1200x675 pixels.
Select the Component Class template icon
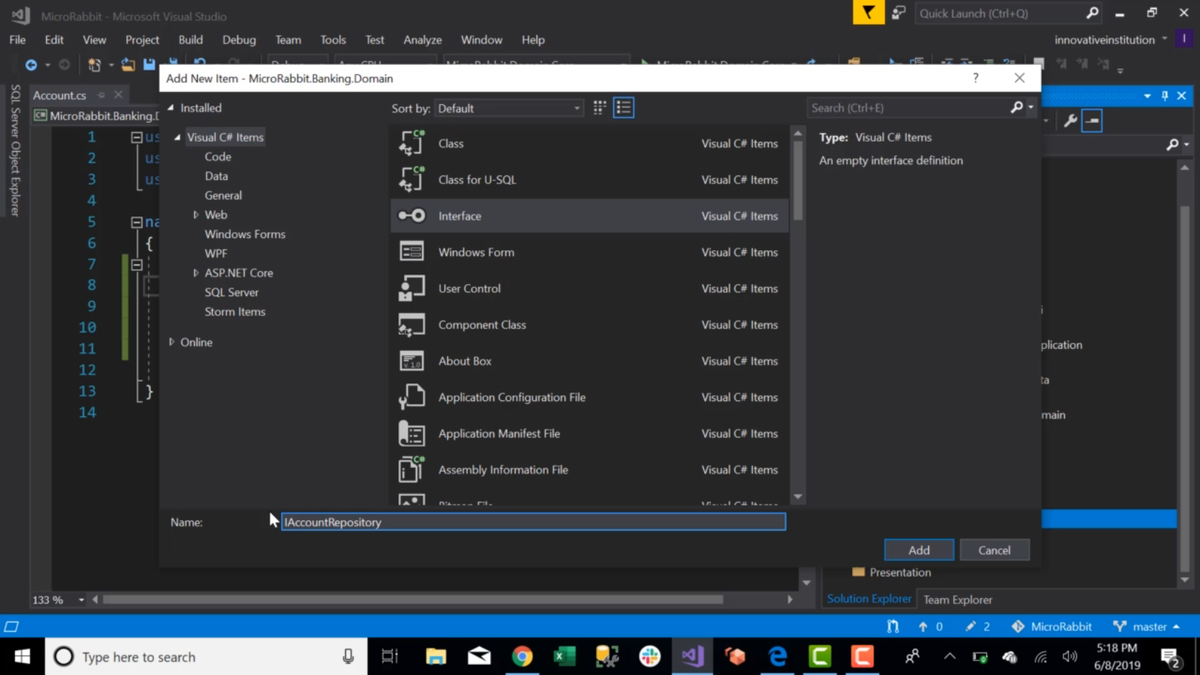411,324
